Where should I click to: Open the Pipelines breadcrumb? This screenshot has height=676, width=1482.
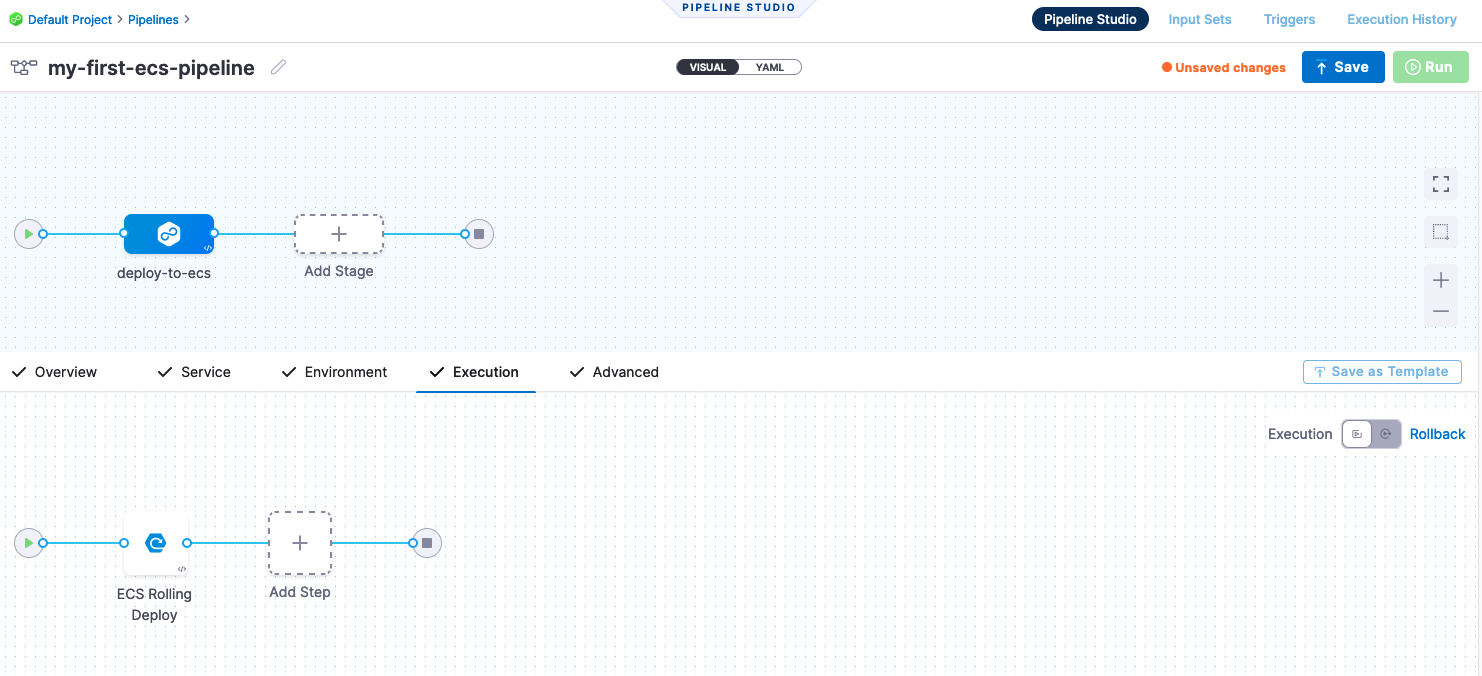(x=152, y=20)
